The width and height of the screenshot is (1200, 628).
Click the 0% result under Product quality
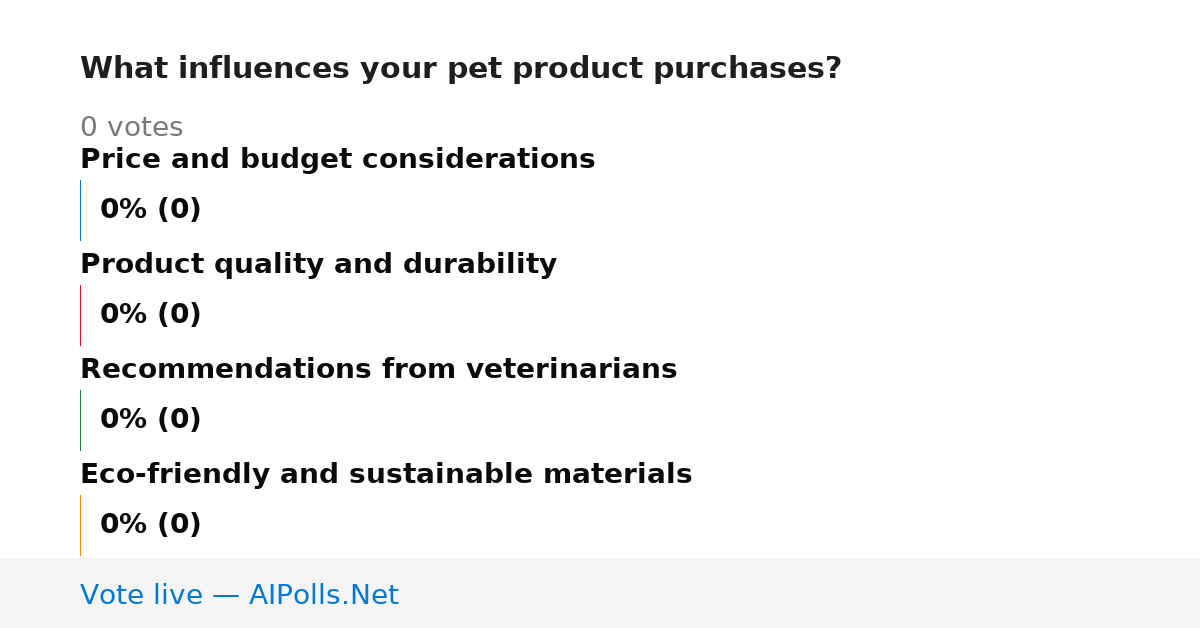click(150, 315)
